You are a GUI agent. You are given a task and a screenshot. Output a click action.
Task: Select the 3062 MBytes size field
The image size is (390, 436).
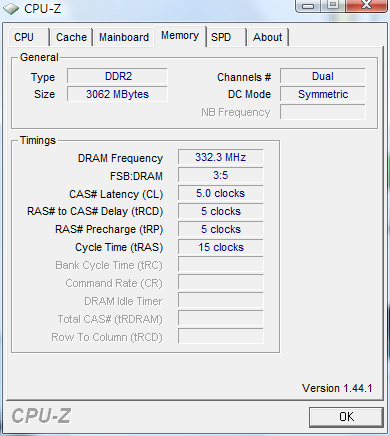[x=117, y=94]
